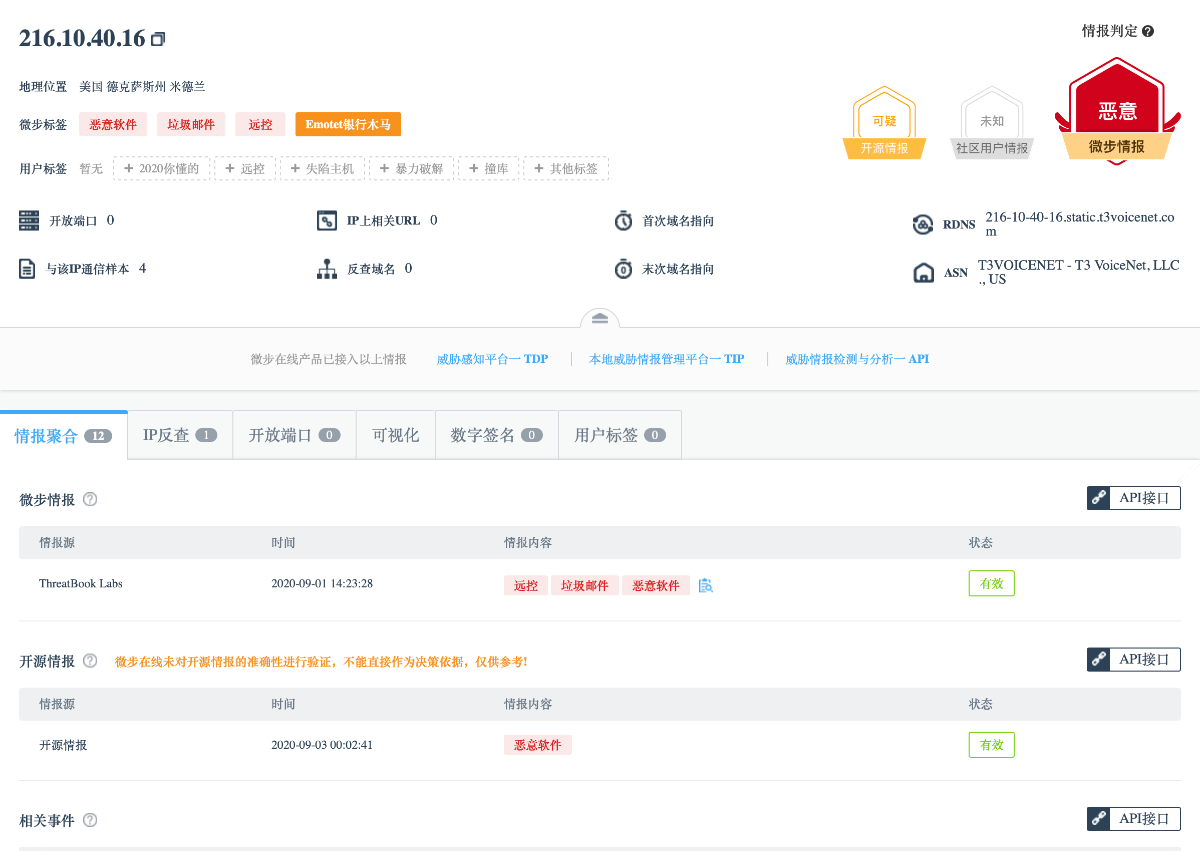Open the help icon next to 相关事件 heading
The height and width of the screenshot is (851, 1200).
click(90, 820)
